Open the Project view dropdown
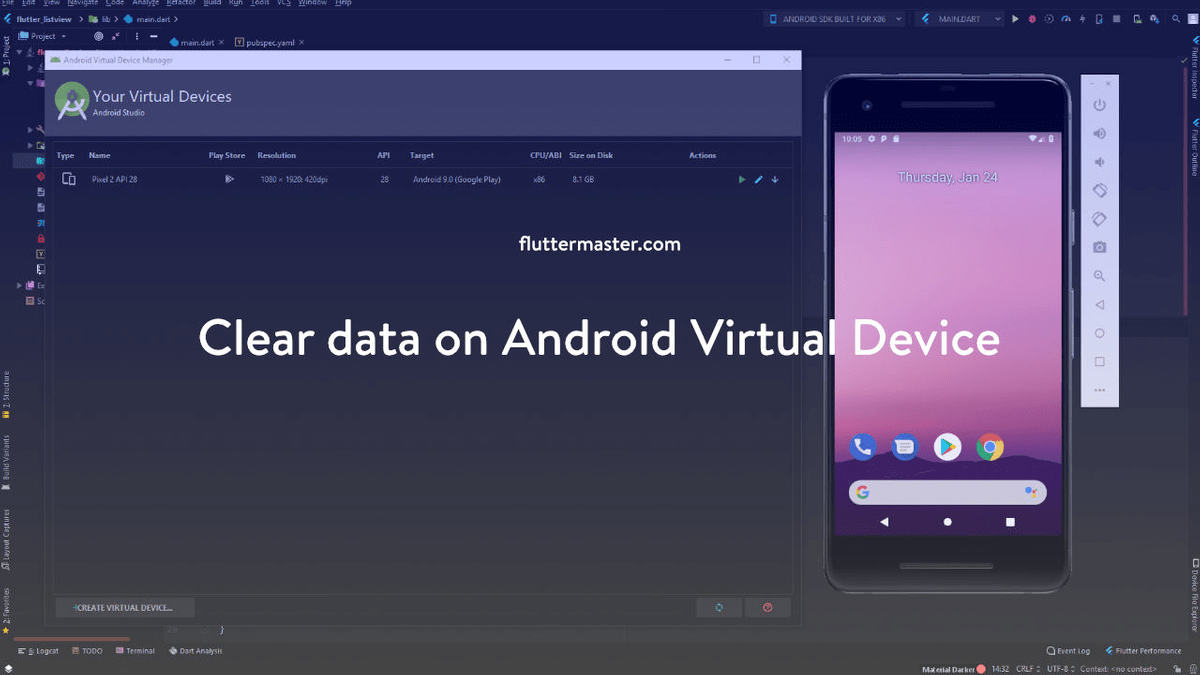 click(x=43, y=36)
